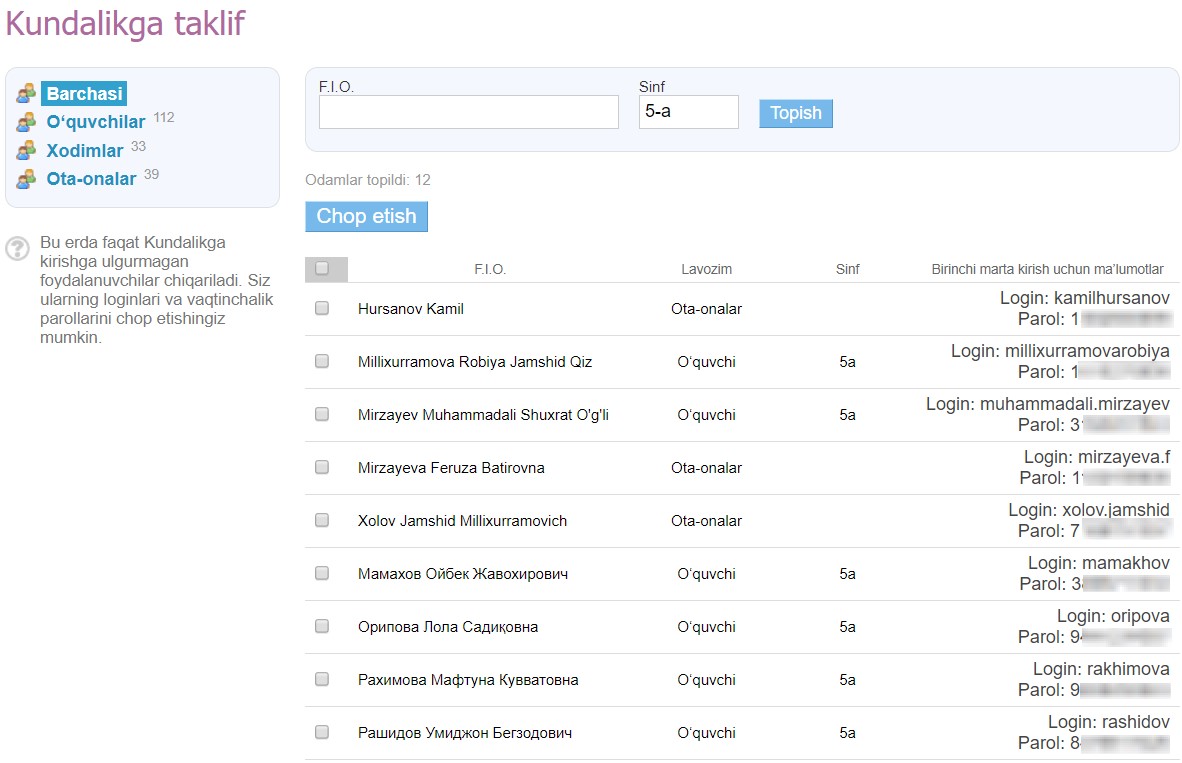Image resolution: width=1182 pixels, height=763 pixels.
Task: Click the people icon next to Barchasi
Action: click(26, 93)
